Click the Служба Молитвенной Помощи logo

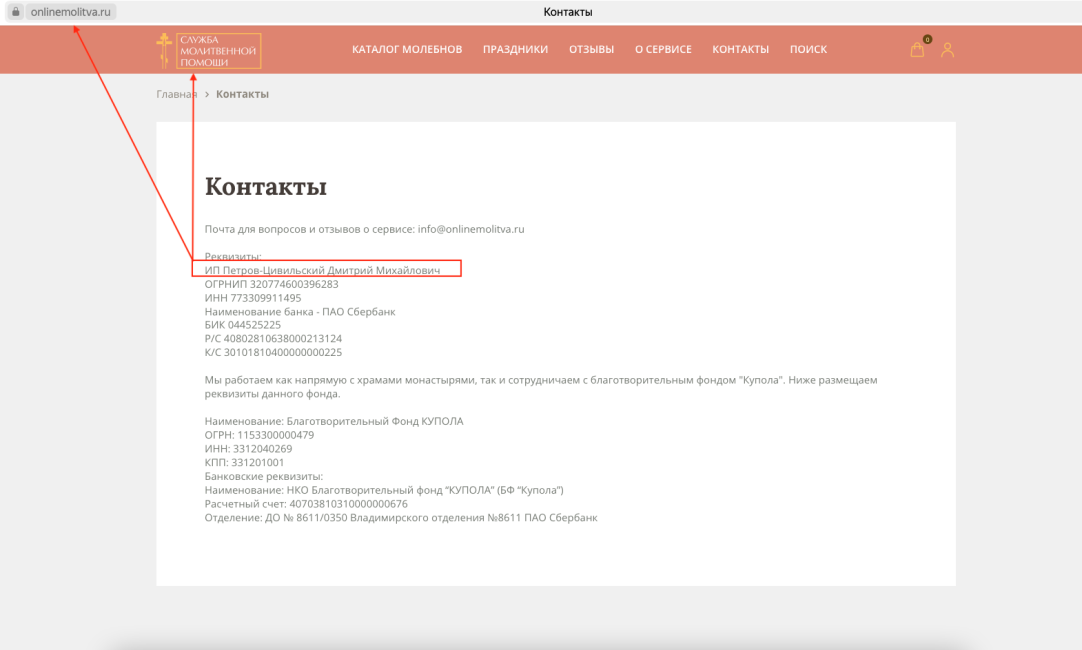[x=209, y=50]
